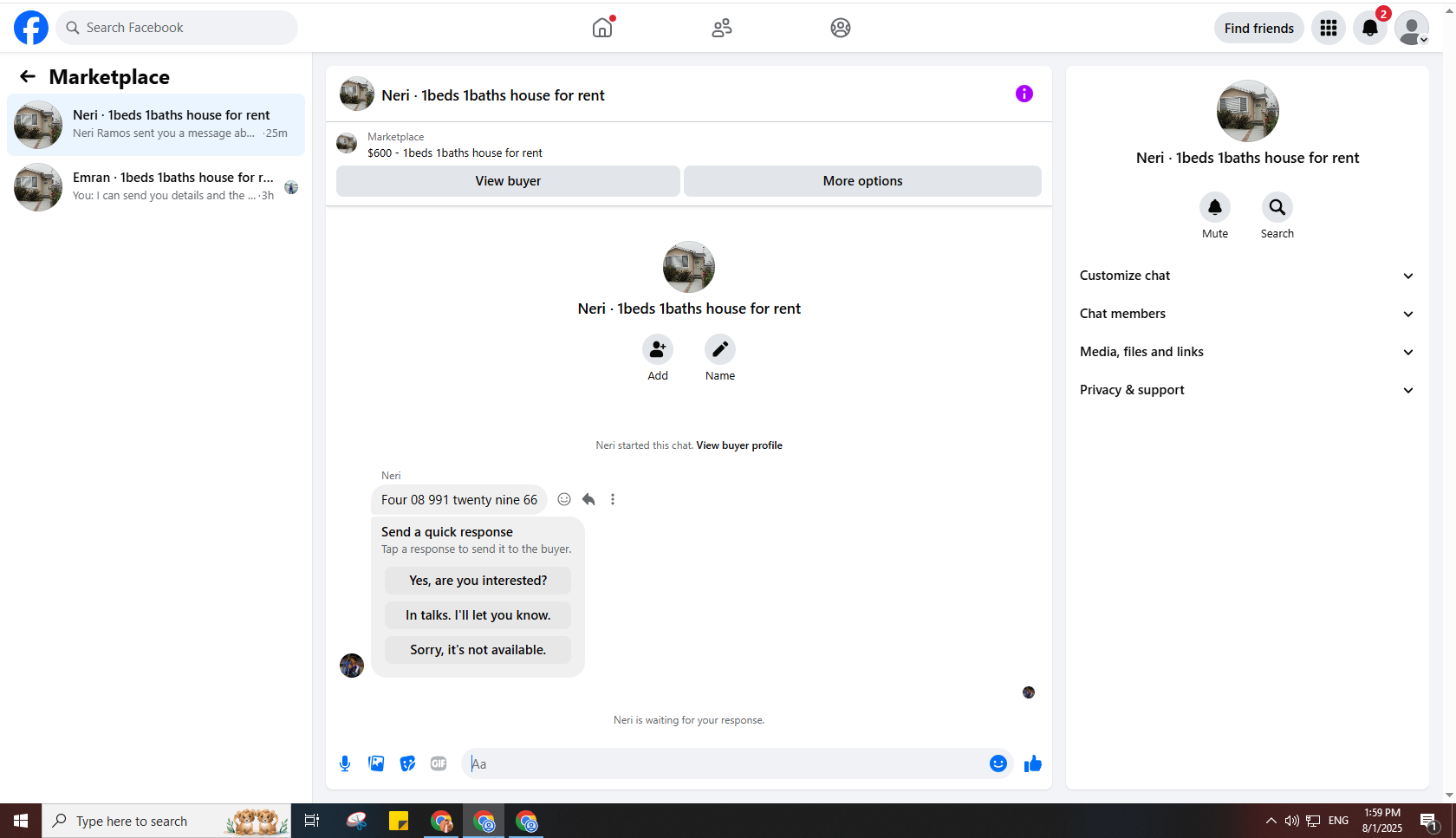Click the Search Facebook field
Image resolution: width=1456 pixels, height=838 pixels.
(177, 28)
